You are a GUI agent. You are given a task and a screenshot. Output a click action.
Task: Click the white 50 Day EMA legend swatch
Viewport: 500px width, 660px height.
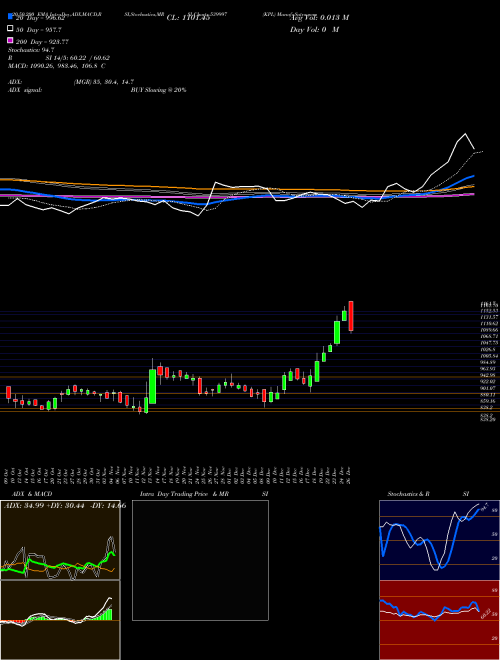click(x=10, y=29)
